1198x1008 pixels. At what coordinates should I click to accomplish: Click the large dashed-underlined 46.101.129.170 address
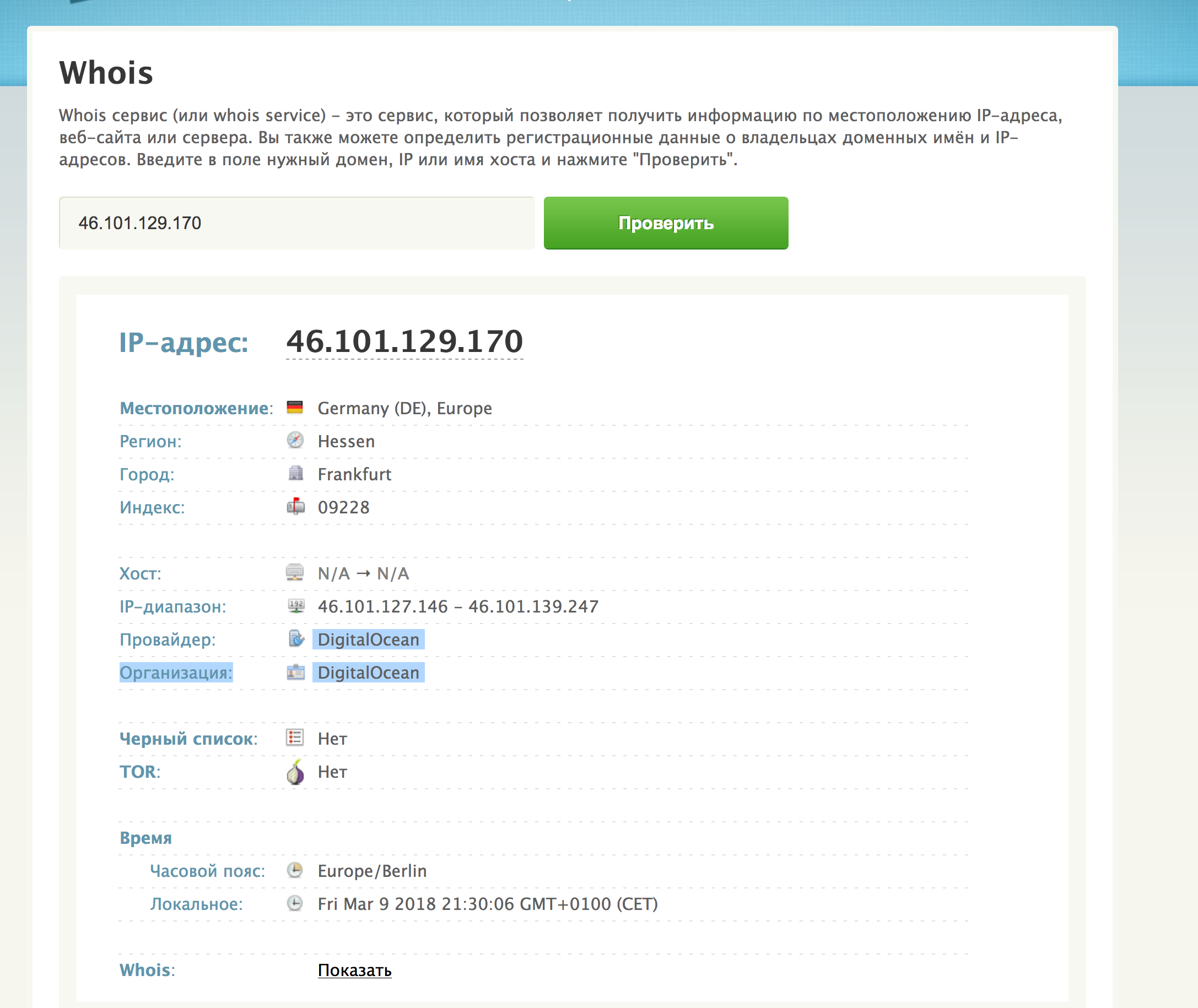pos(404,342)
